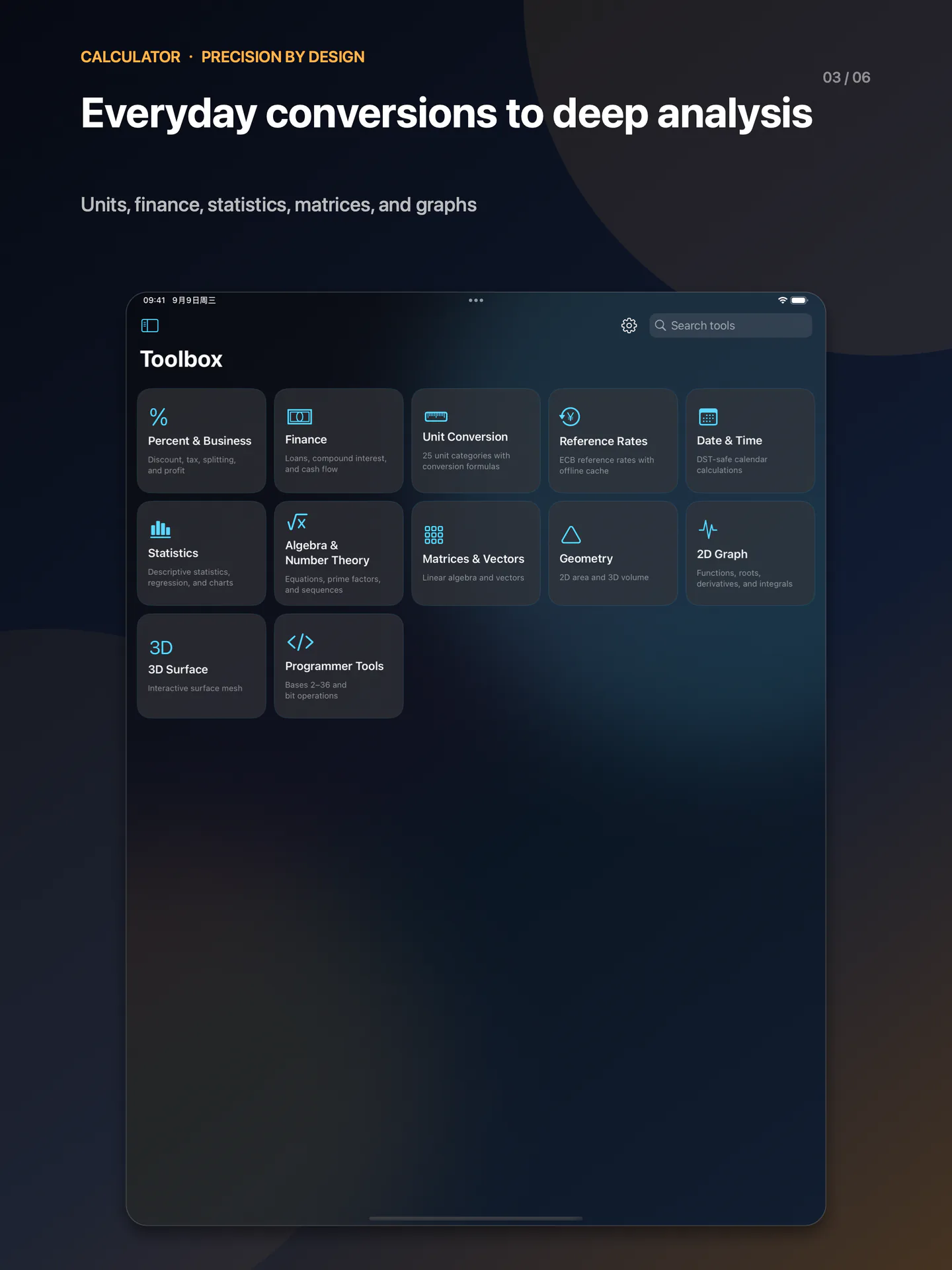Click 'Functions, roots, derivatives, and integrals'
This screenshot has width=952, height=1270.
tap(744, 578)
